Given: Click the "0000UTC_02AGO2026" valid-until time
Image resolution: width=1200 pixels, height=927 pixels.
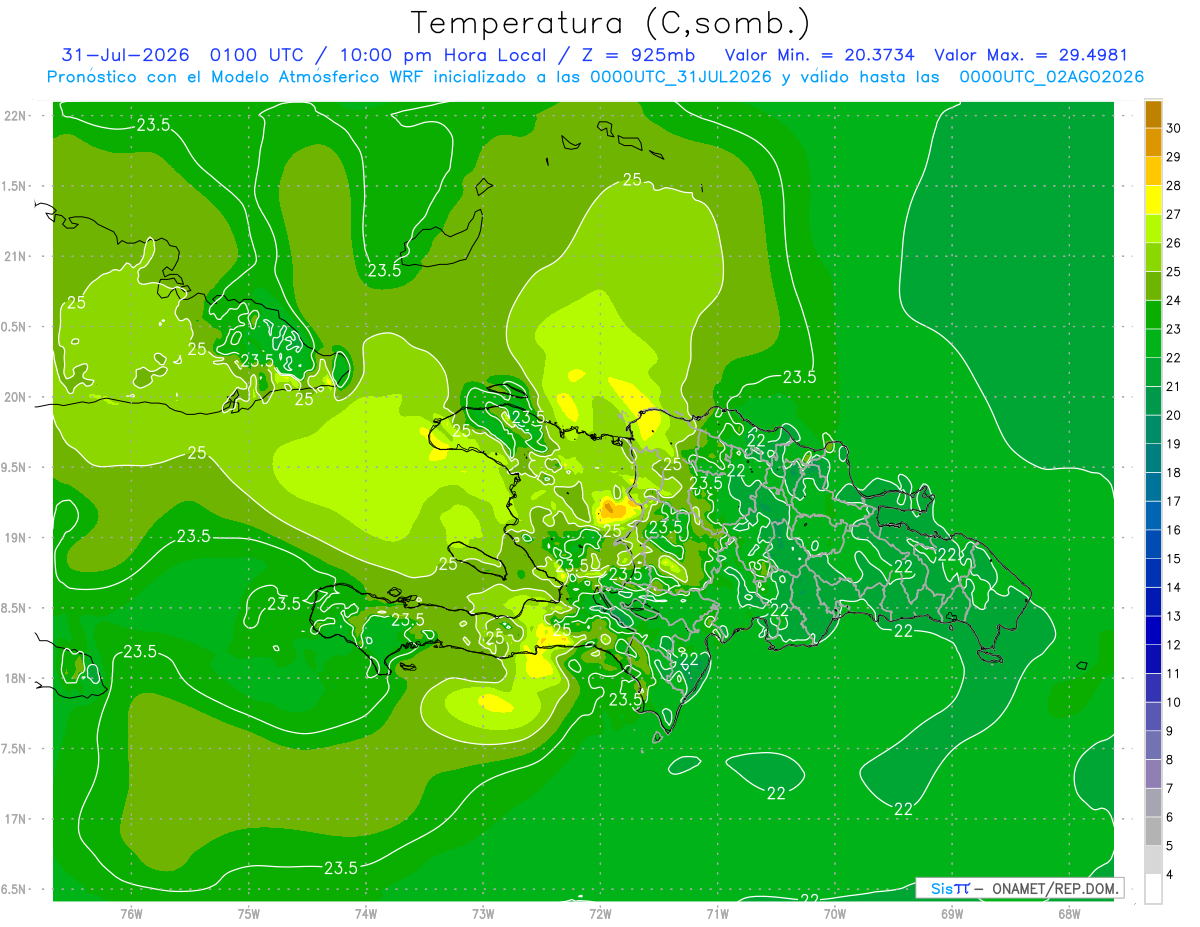Looking at the screenshot, I should 1052,77.
